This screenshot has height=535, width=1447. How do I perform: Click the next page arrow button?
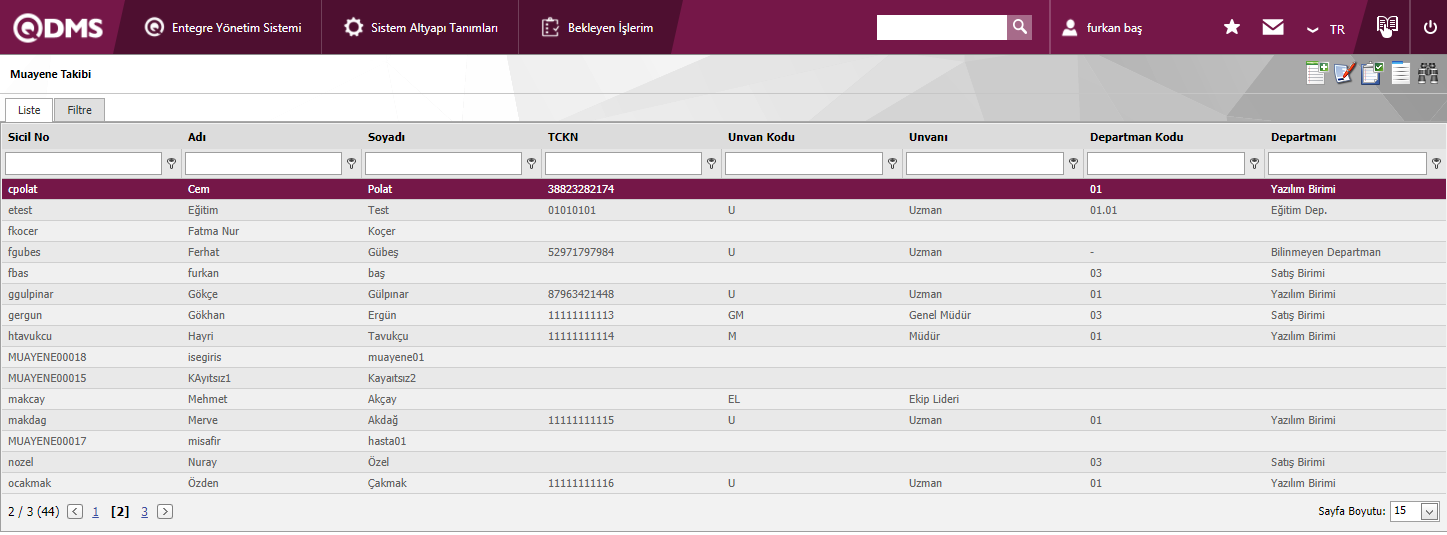(165, 511)
